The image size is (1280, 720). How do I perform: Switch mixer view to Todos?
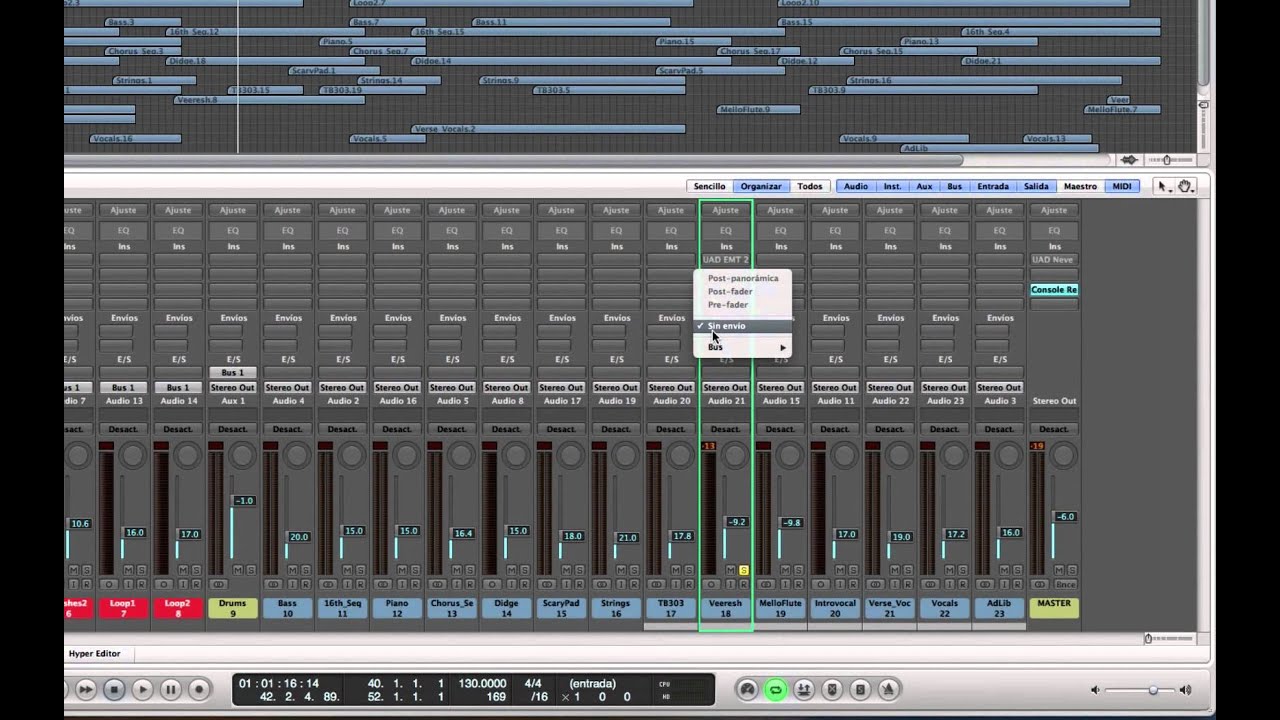810,186
